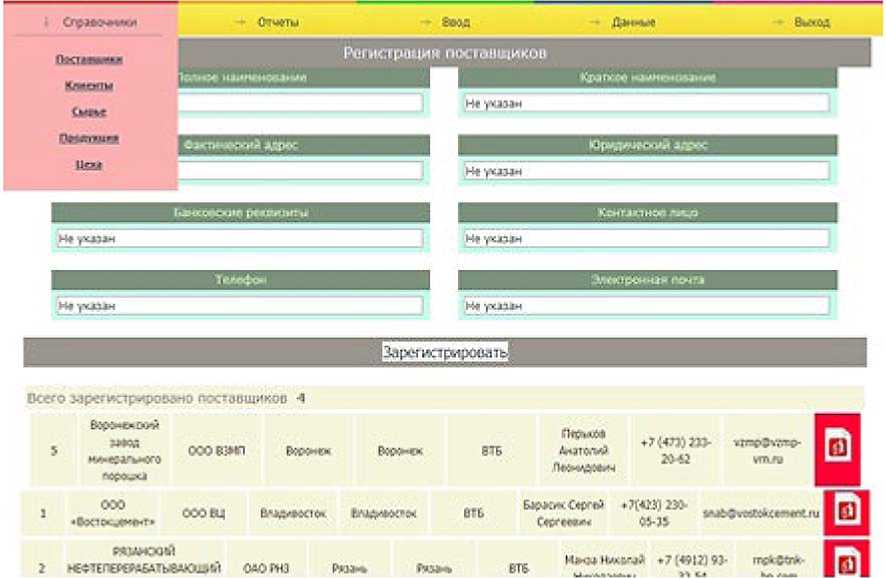Viewport: 886px width, 578px height.
Task: Click the 'Всего зарегистрировано поставщиков' summary text
Action: (166, 398)
